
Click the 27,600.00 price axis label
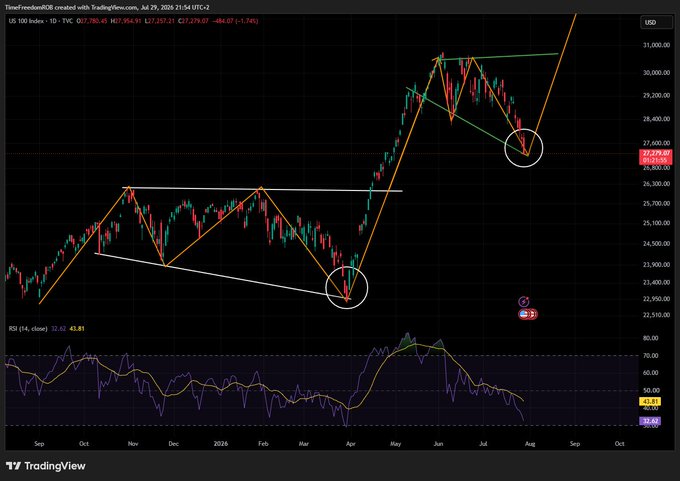pos(656,143)
